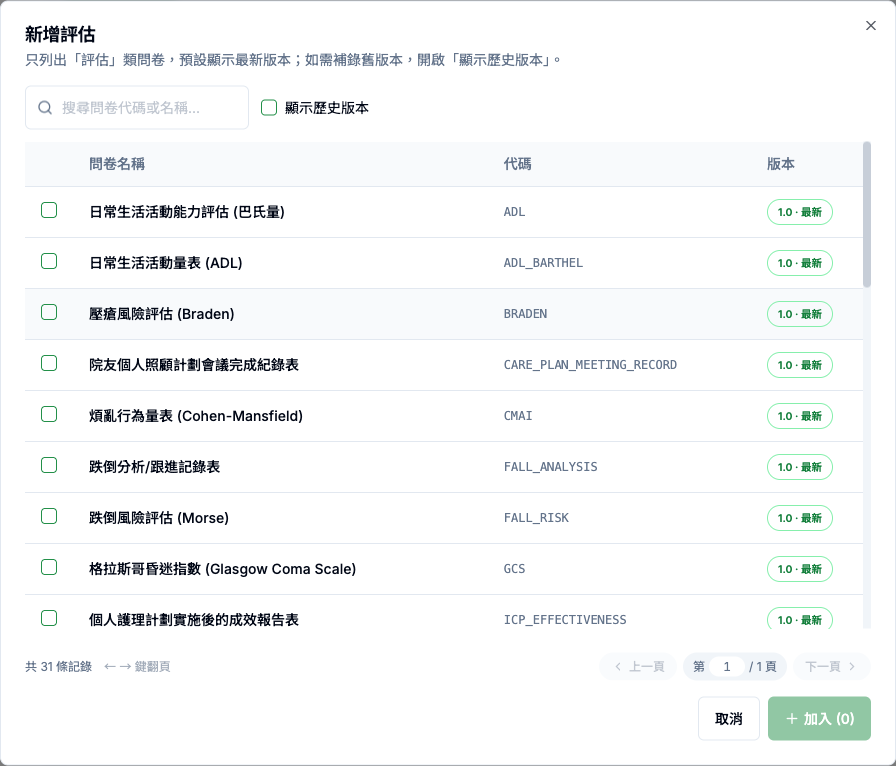Close the 新增評估 dialog with the X icon
This screenshot has width=896, height=766.
pyautogui.click(x=870, y=26)
